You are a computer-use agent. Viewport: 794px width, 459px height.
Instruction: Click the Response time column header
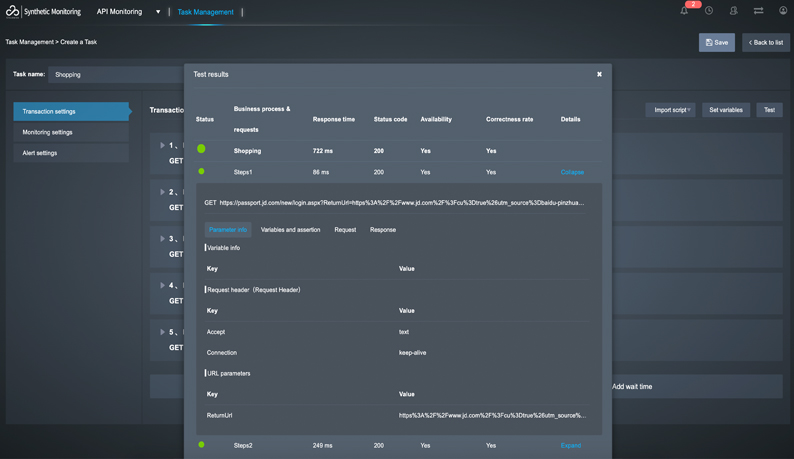click(x=333, y=120)
